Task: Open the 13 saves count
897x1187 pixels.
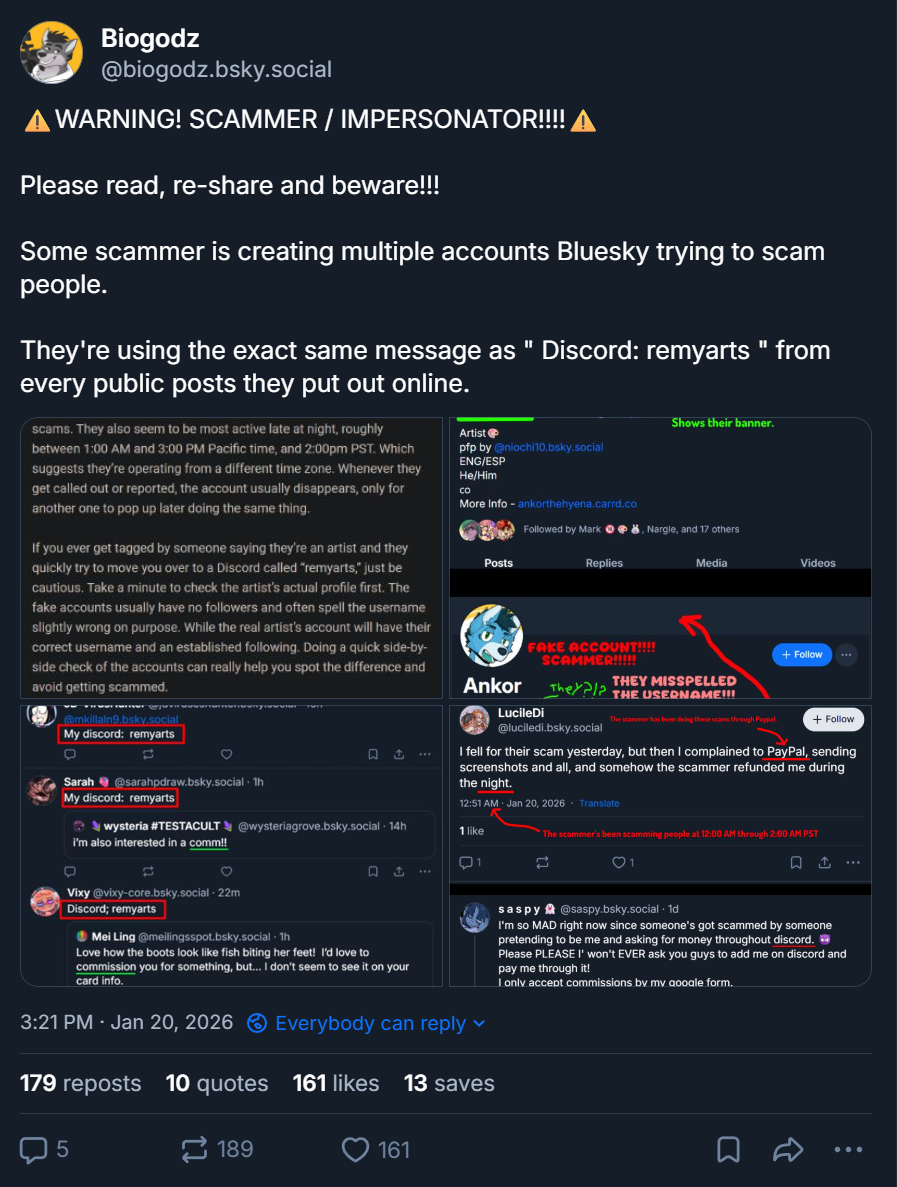Action: 449,1083
